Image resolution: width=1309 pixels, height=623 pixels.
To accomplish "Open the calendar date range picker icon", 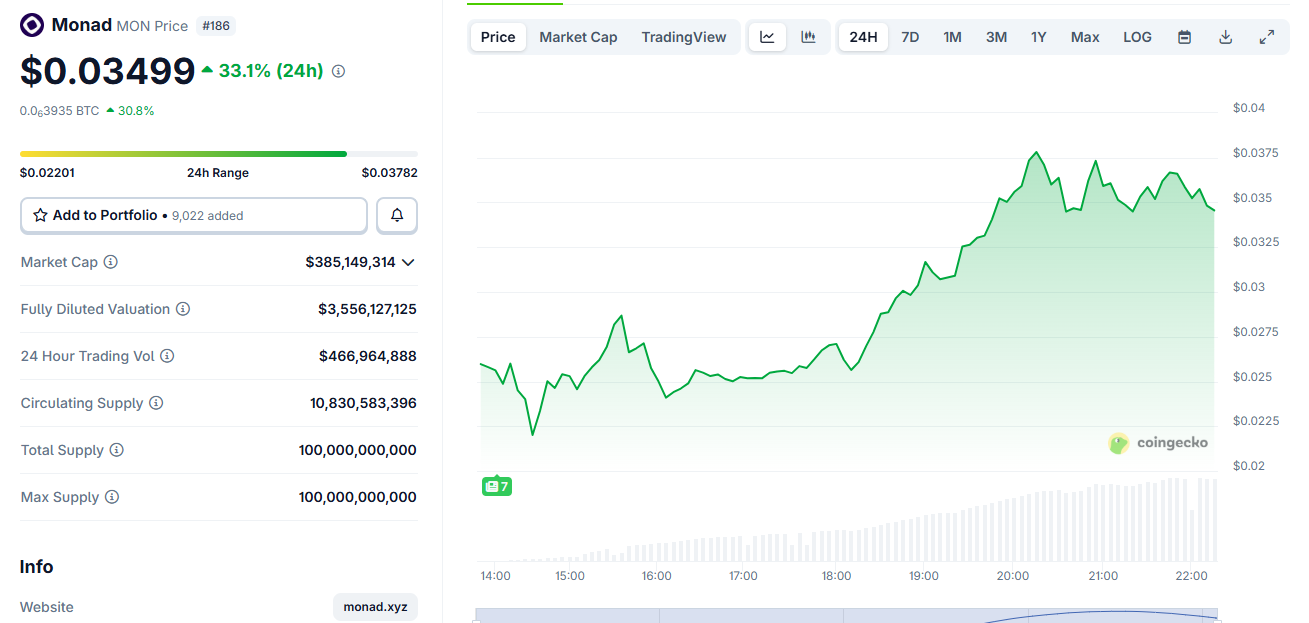I will click(x=1184, y=36).
